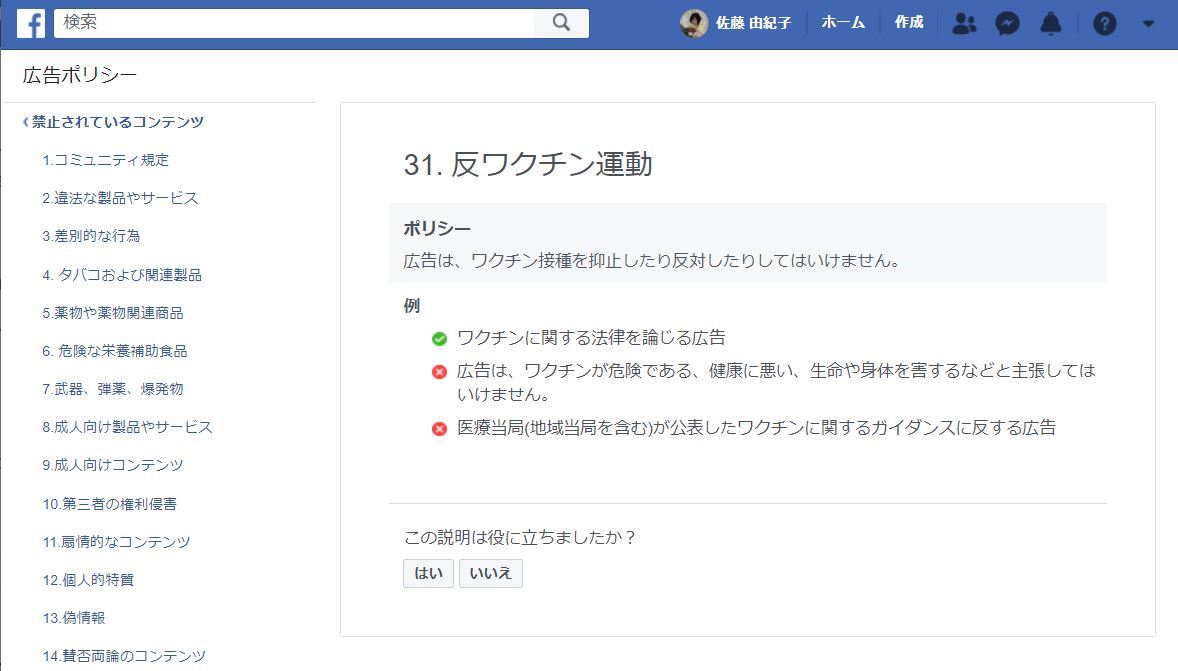This screenshot has height=671, width=1178.
Task: Click いいえ feedback button
Action: click(491, 573)
